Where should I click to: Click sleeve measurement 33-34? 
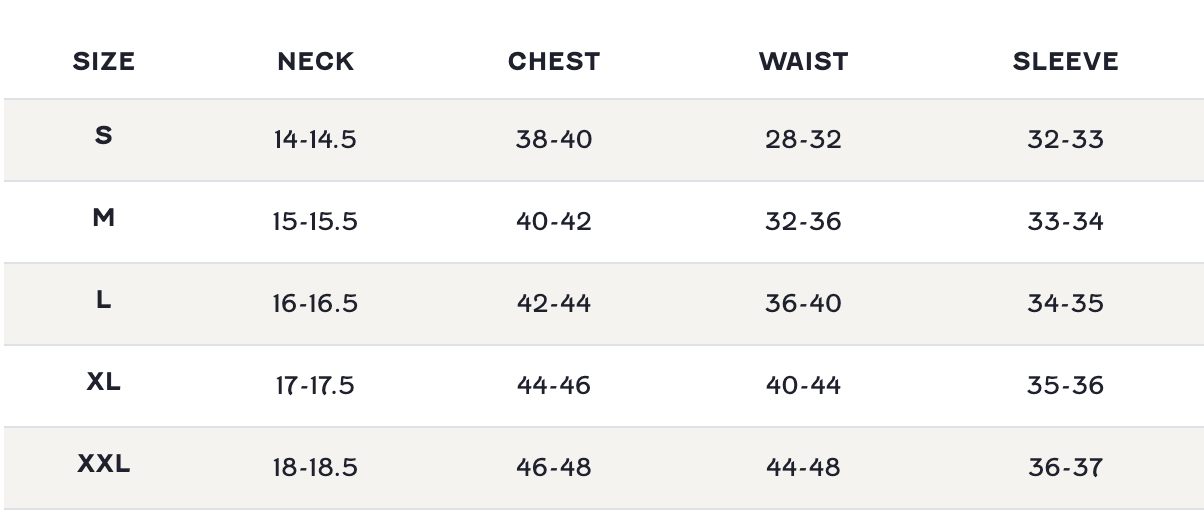[1065, 221]
